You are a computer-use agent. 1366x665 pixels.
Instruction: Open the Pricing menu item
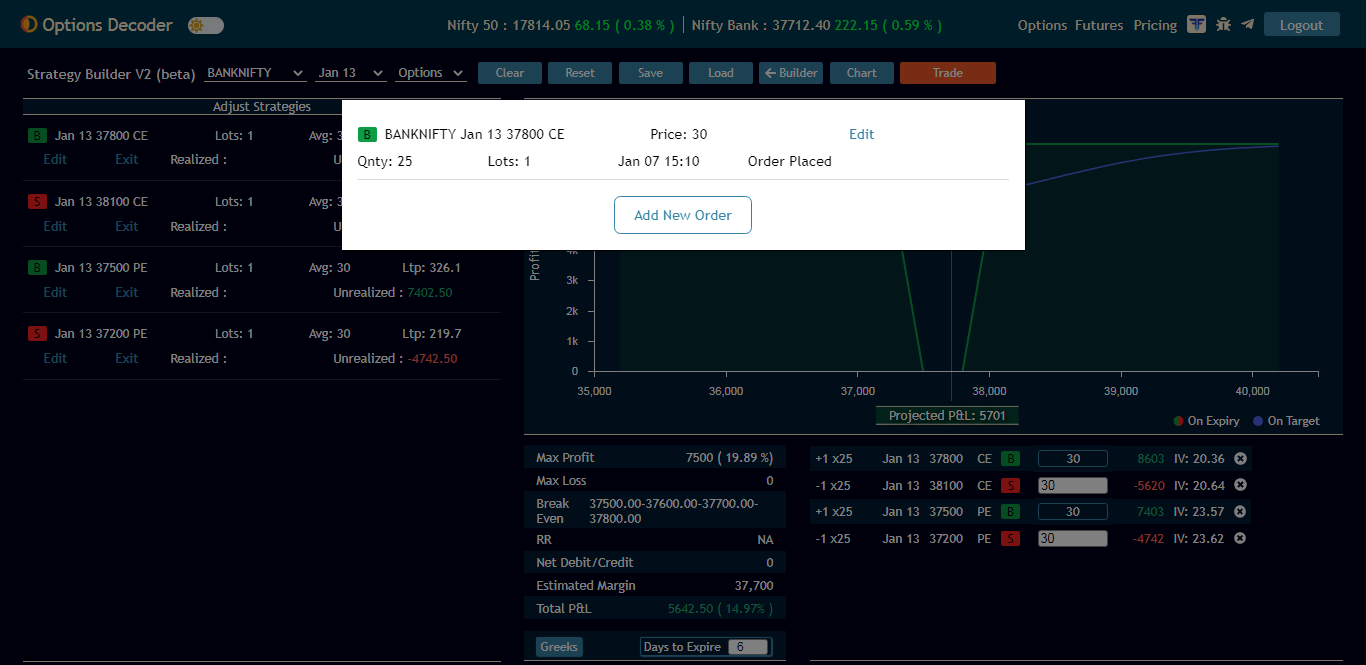(x=1155, y=25)
